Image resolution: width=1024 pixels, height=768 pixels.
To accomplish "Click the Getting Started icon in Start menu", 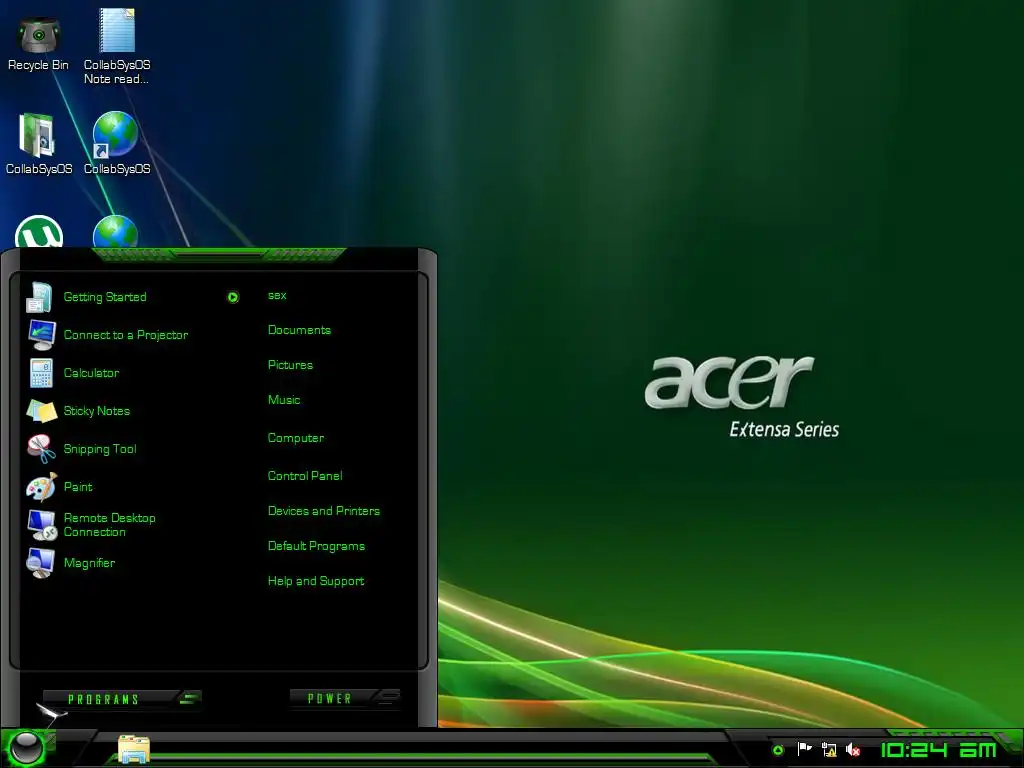I will tap(40, 297).
